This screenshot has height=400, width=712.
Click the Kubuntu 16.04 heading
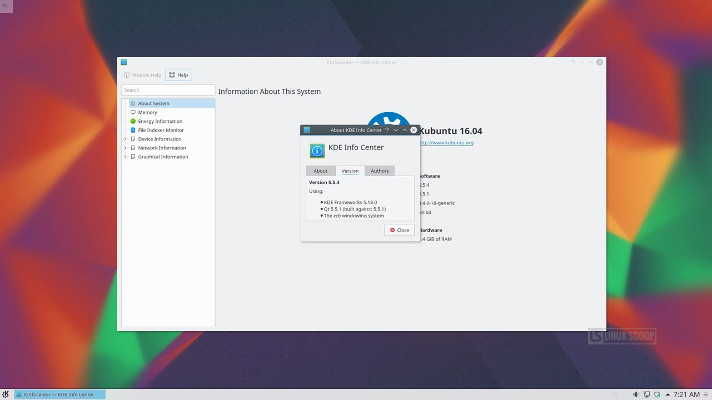click(x=450, y=131)
